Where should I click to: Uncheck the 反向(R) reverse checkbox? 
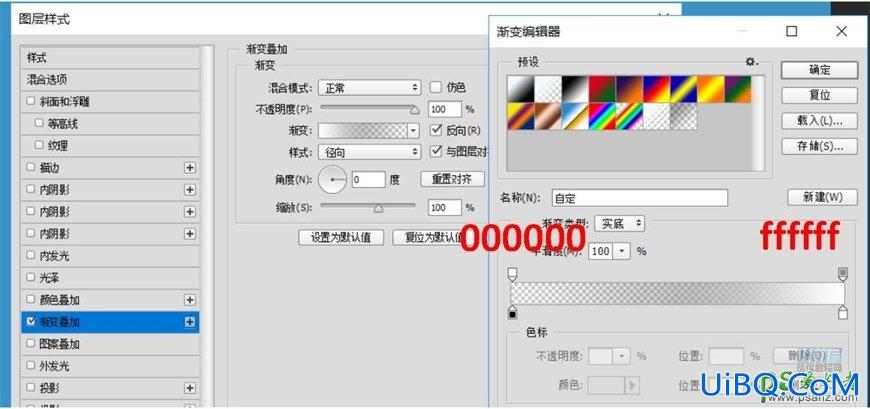[436, 130]
